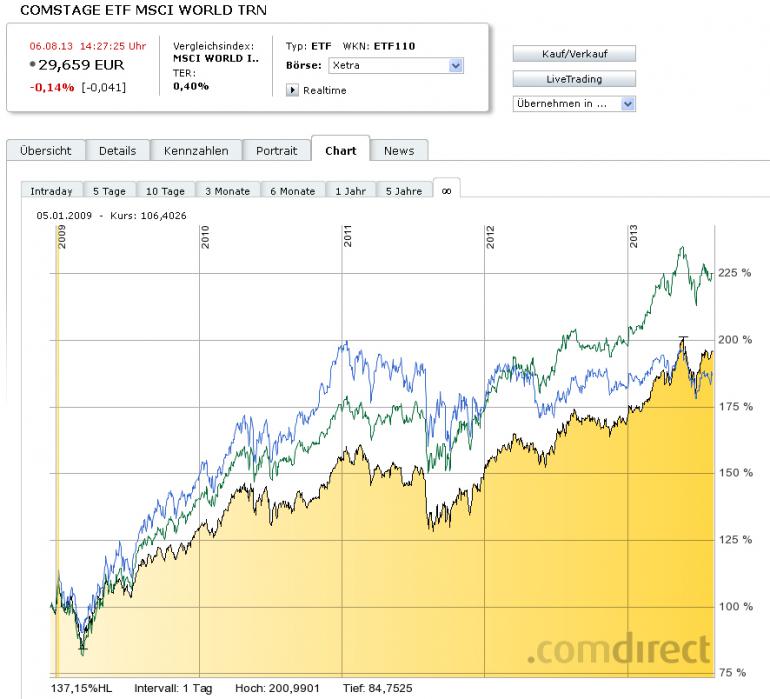
Task: Go to the Kennzahlen tab
Action: coord(196,151)
